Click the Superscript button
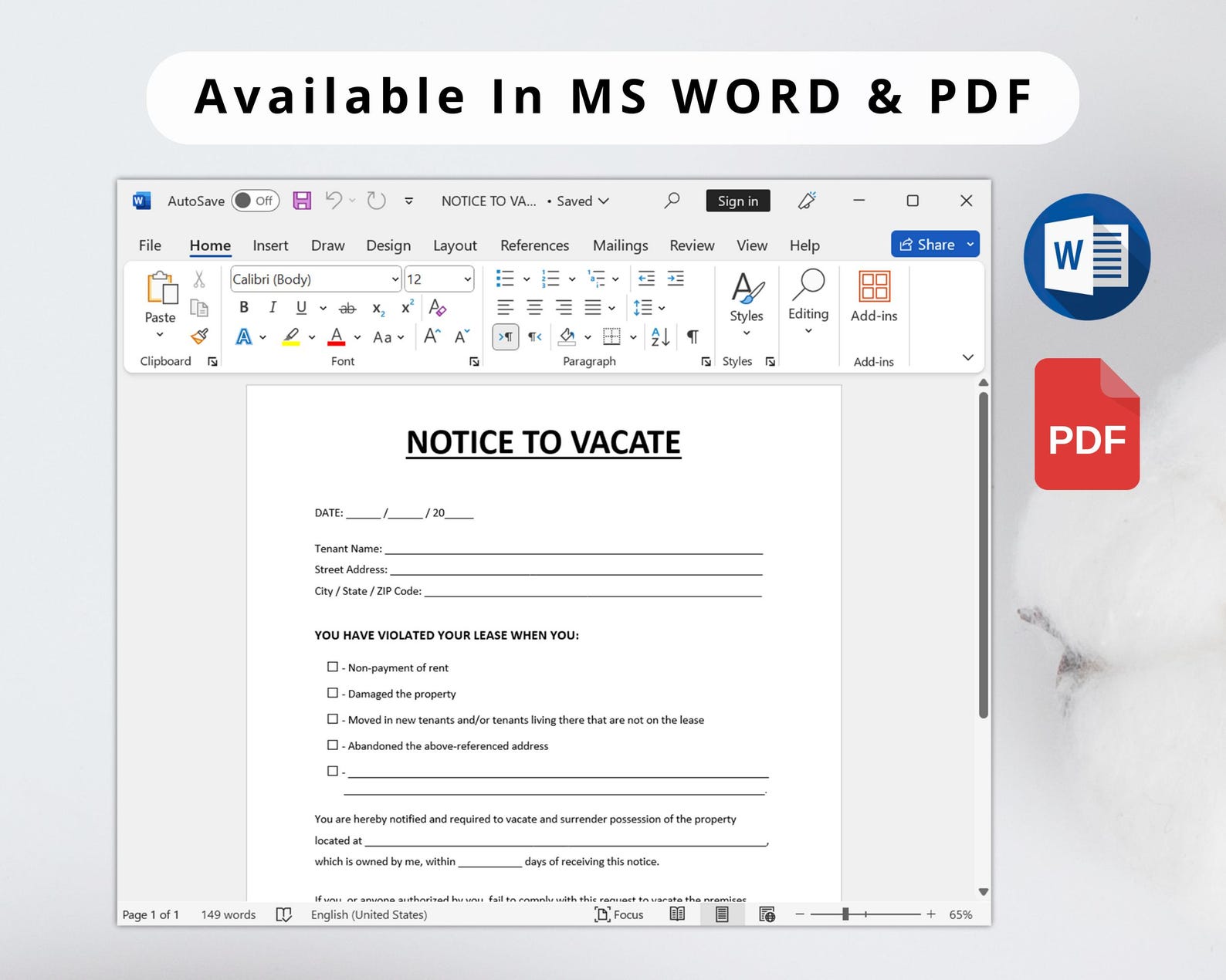 (x=408, y=307)
